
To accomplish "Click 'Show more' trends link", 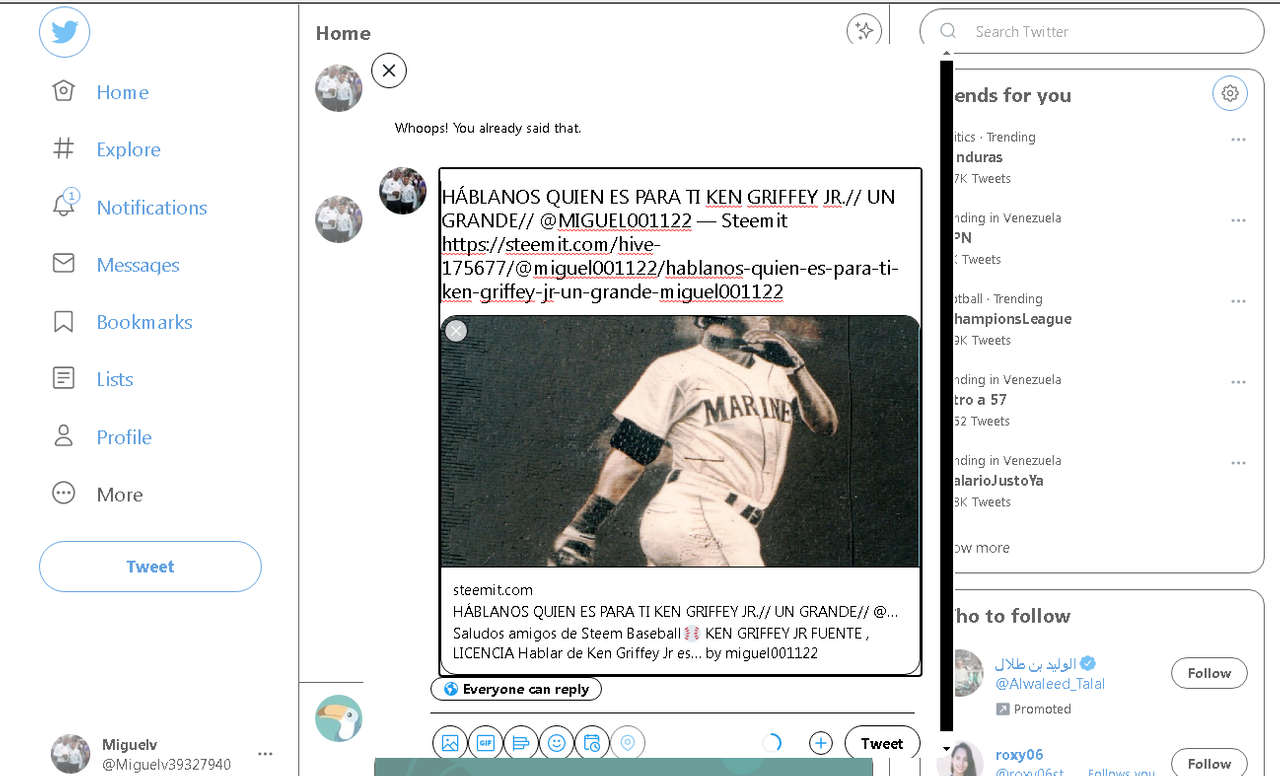I will click(980, 548).
